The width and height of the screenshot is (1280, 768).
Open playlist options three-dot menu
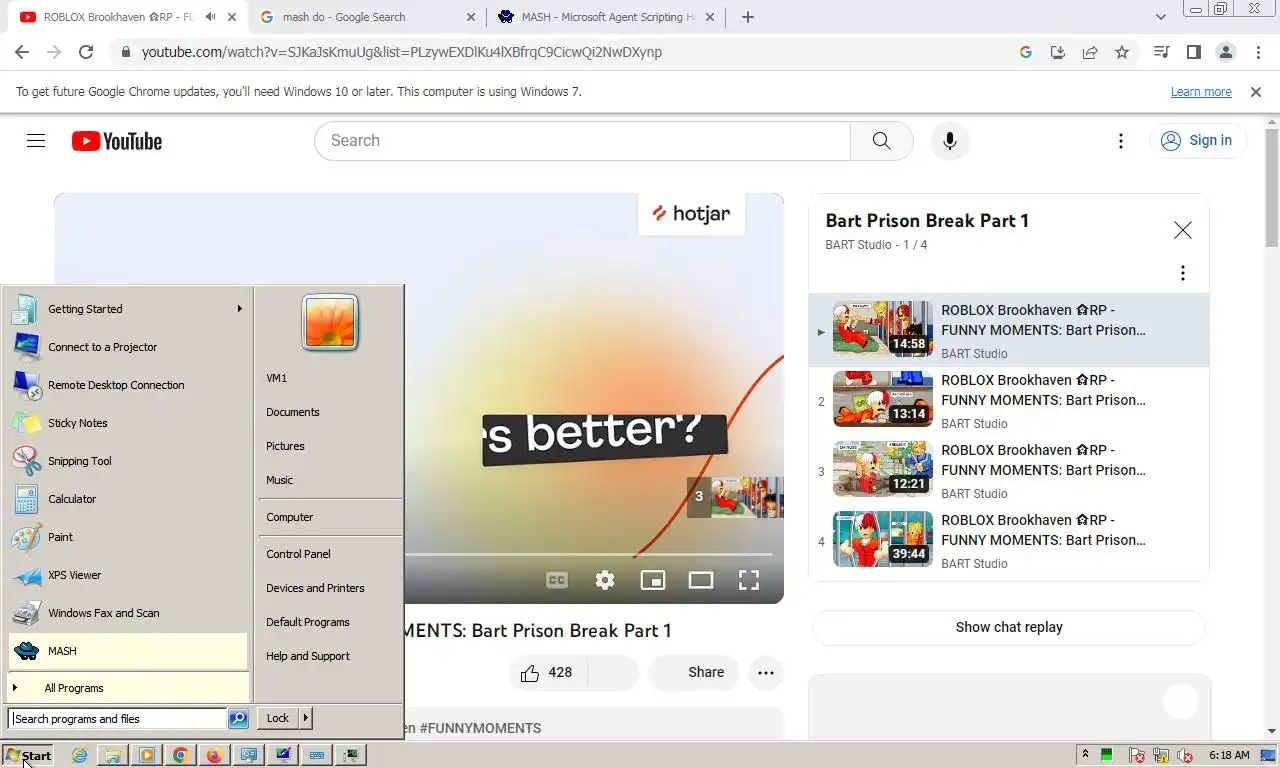(1183, 273)
